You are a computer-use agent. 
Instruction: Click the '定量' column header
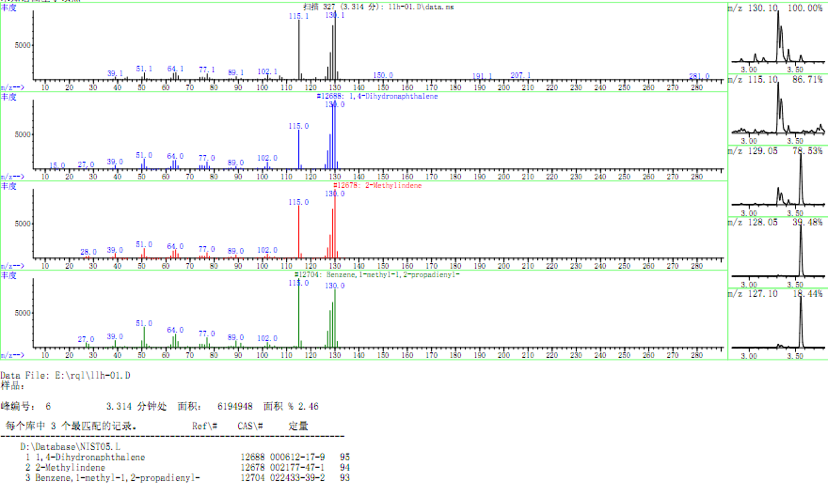(x=298, y=426)
